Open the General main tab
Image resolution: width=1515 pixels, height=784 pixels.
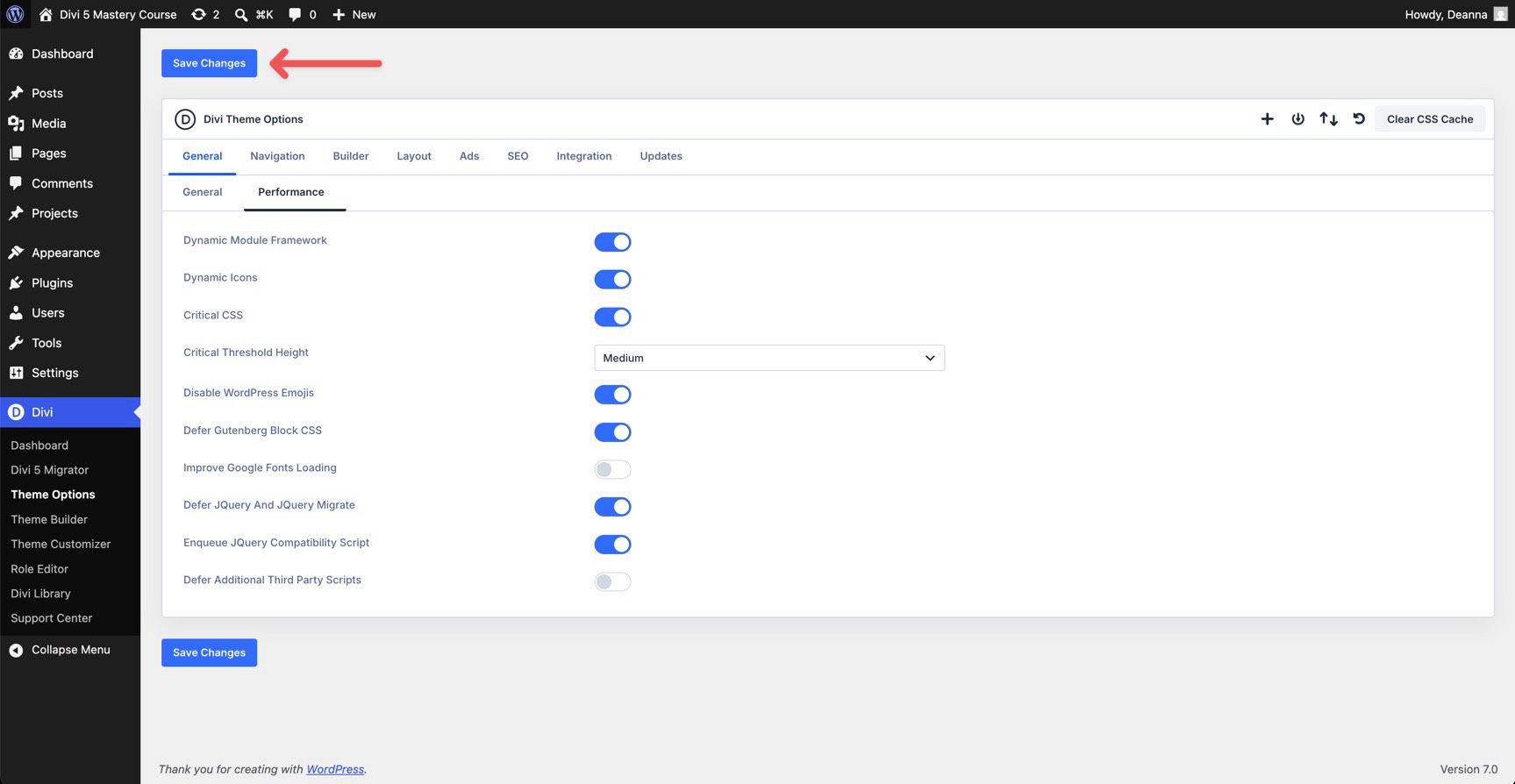tap(202, 156)
